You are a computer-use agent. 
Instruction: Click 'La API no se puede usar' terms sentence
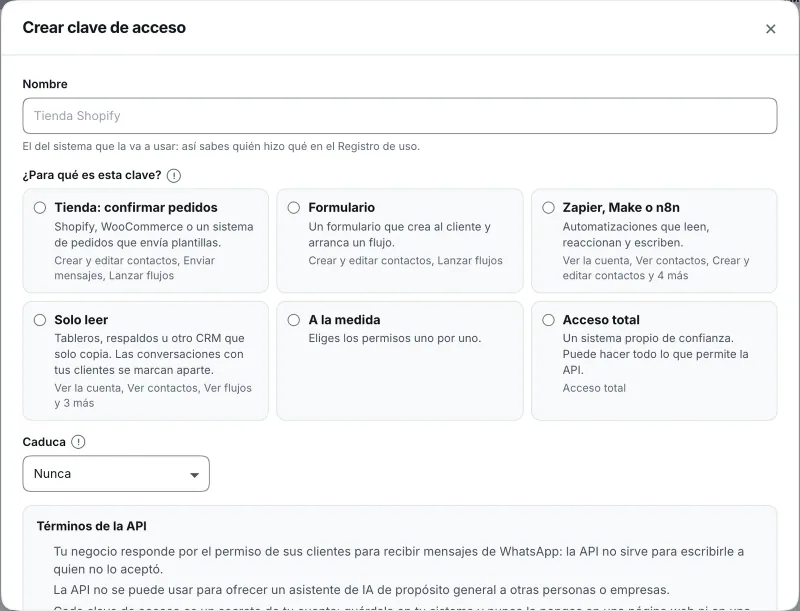tap(361, 590)
